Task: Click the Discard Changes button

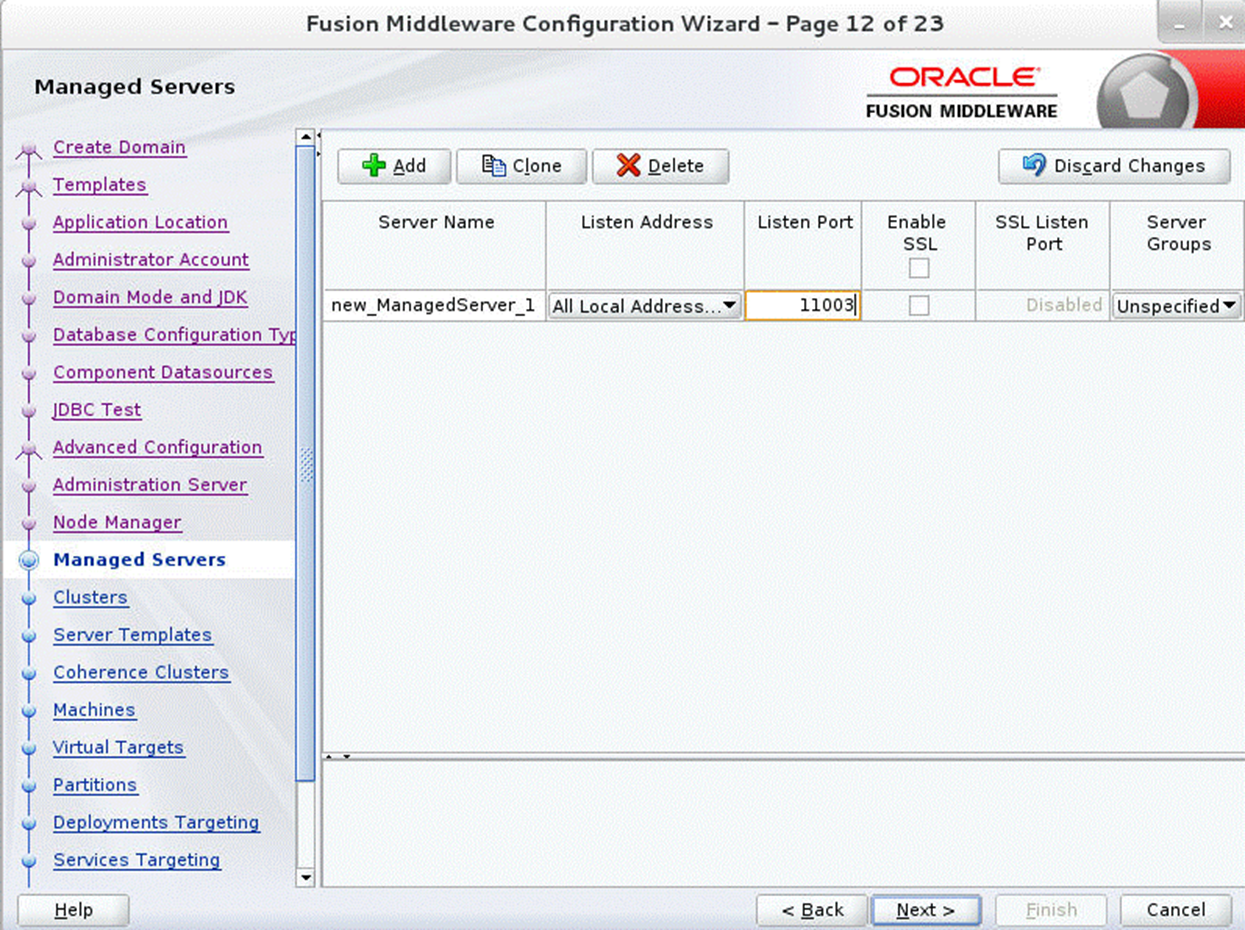Action: [x=1114, y=166]
